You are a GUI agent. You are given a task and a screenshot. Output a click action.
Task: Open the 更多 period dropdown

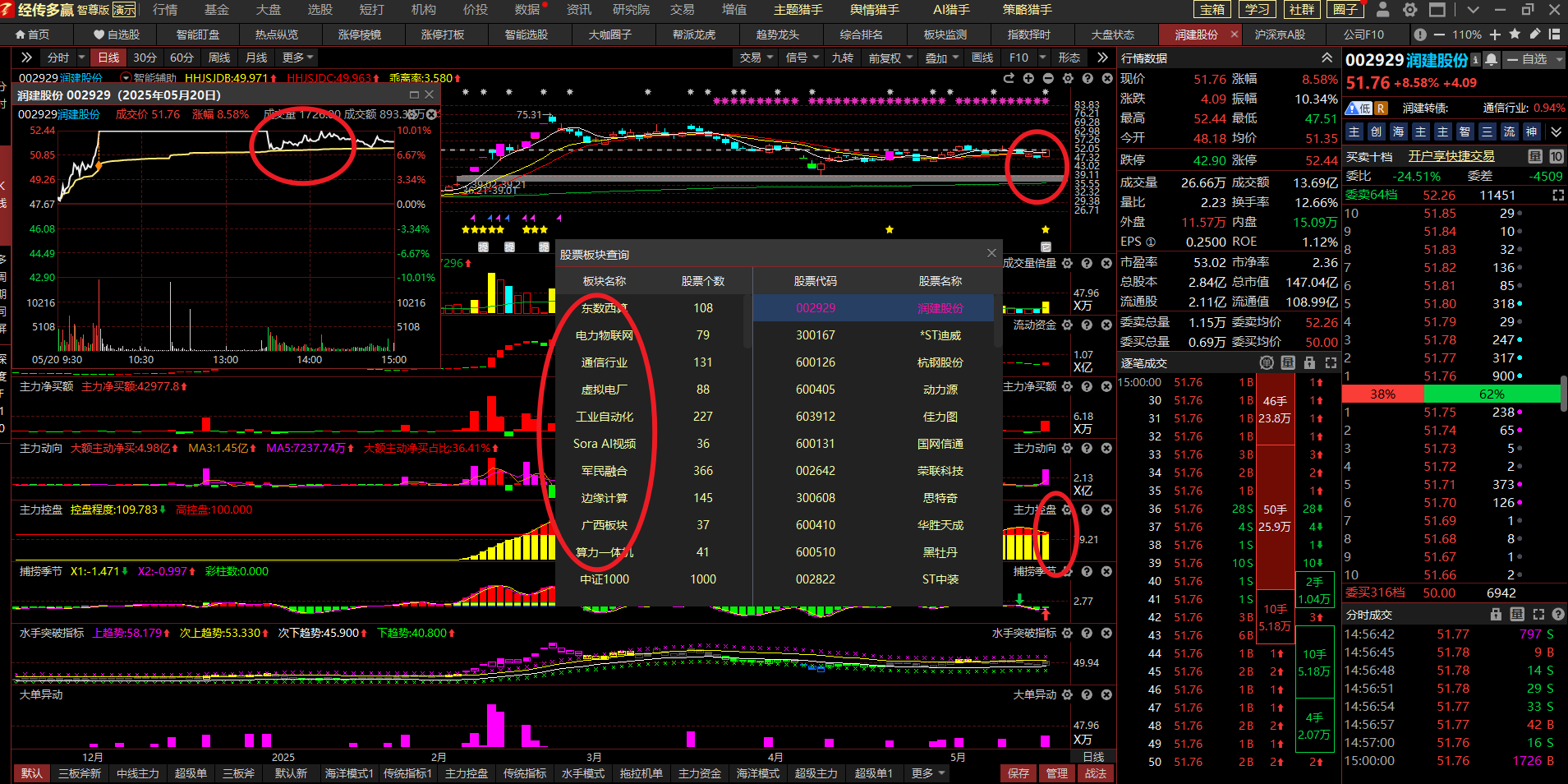pos(297,58)
